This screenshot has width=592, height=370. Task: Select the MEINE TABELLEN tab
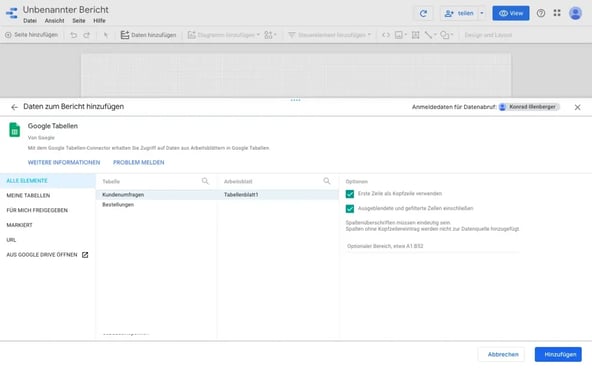[x=48, y=196]
